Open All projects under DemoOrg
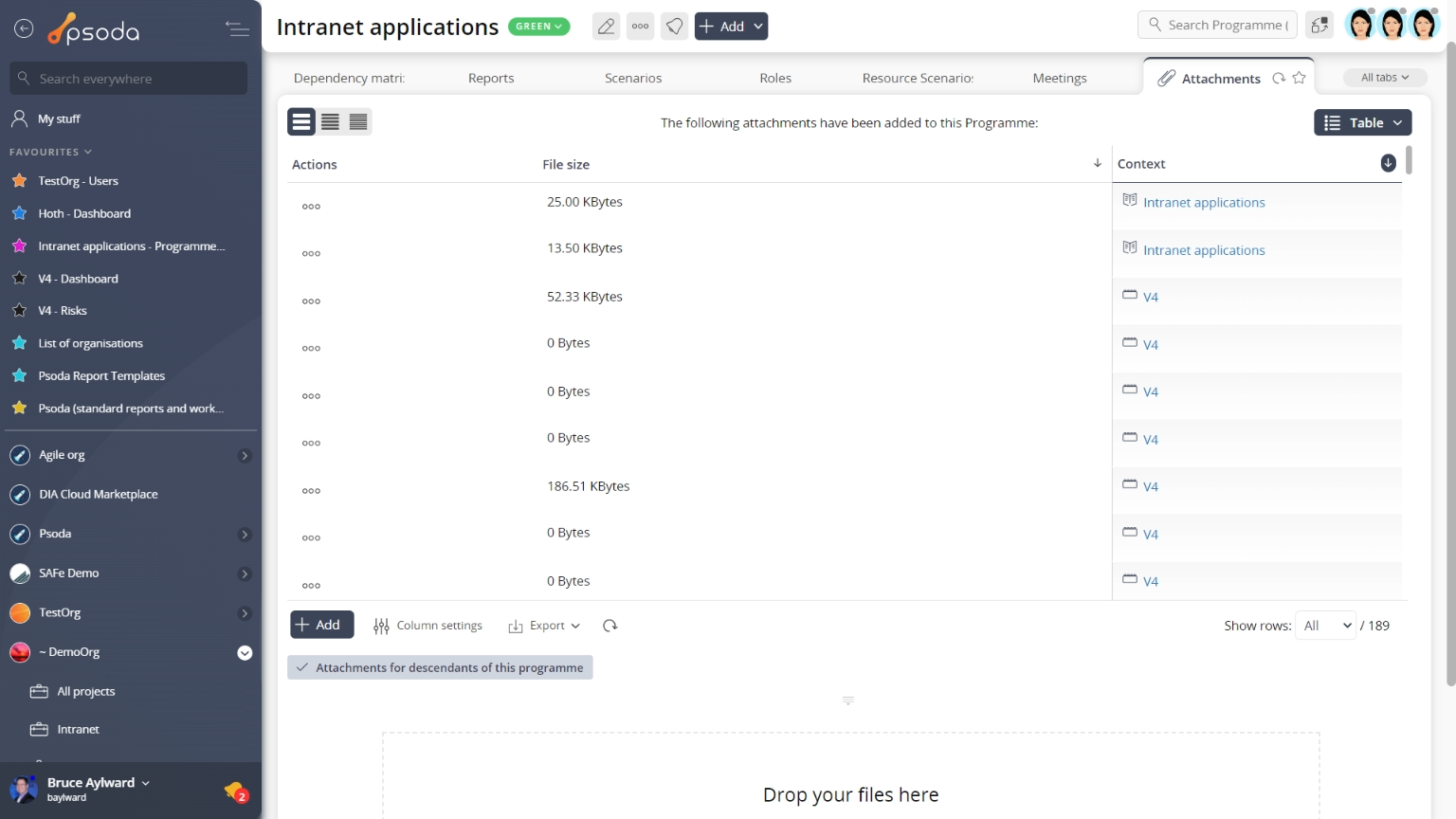 [85, 692]
